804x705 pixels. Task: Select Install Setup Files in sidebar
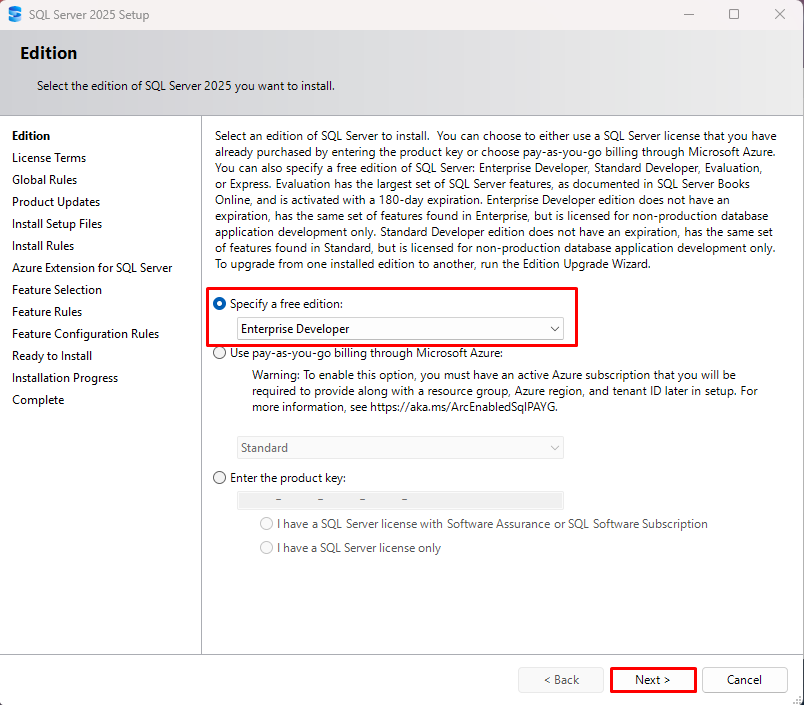coord(57,224)
